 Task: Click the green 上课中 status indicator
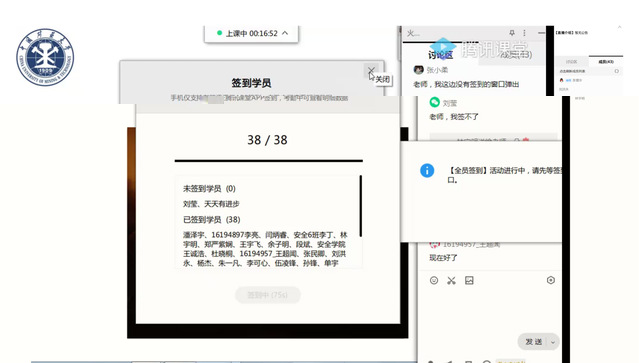pyautogui.click(x=219, y=33)
